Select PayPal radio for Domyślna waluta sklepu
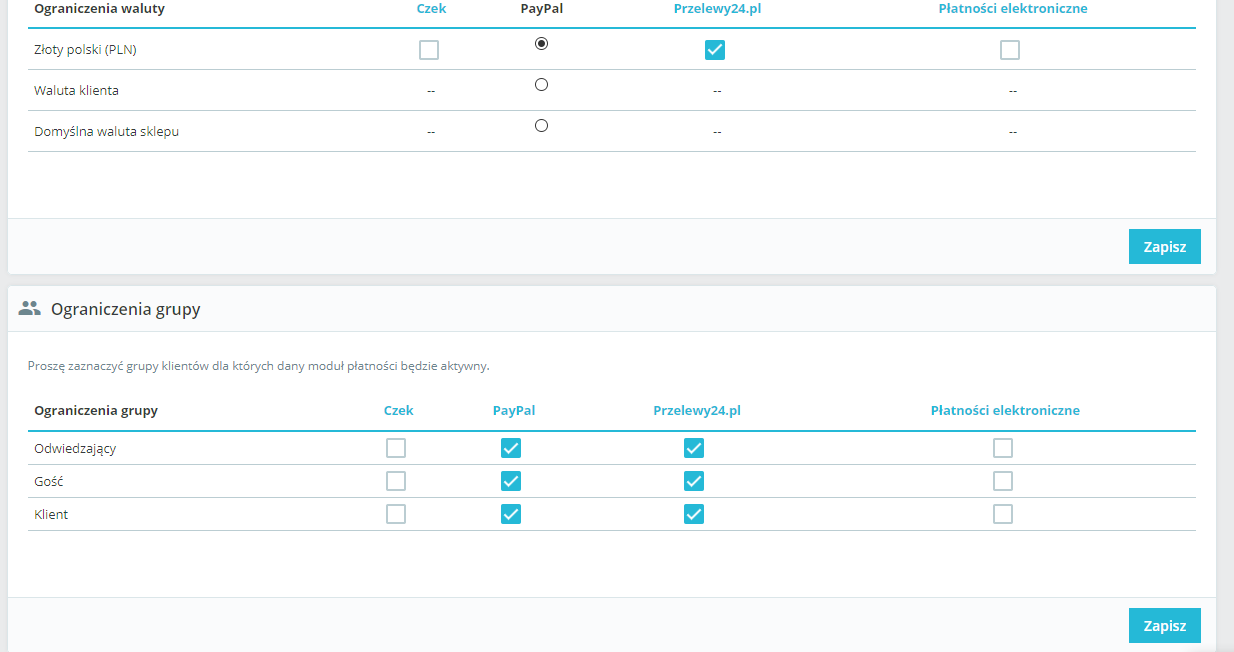 point(541,126)
